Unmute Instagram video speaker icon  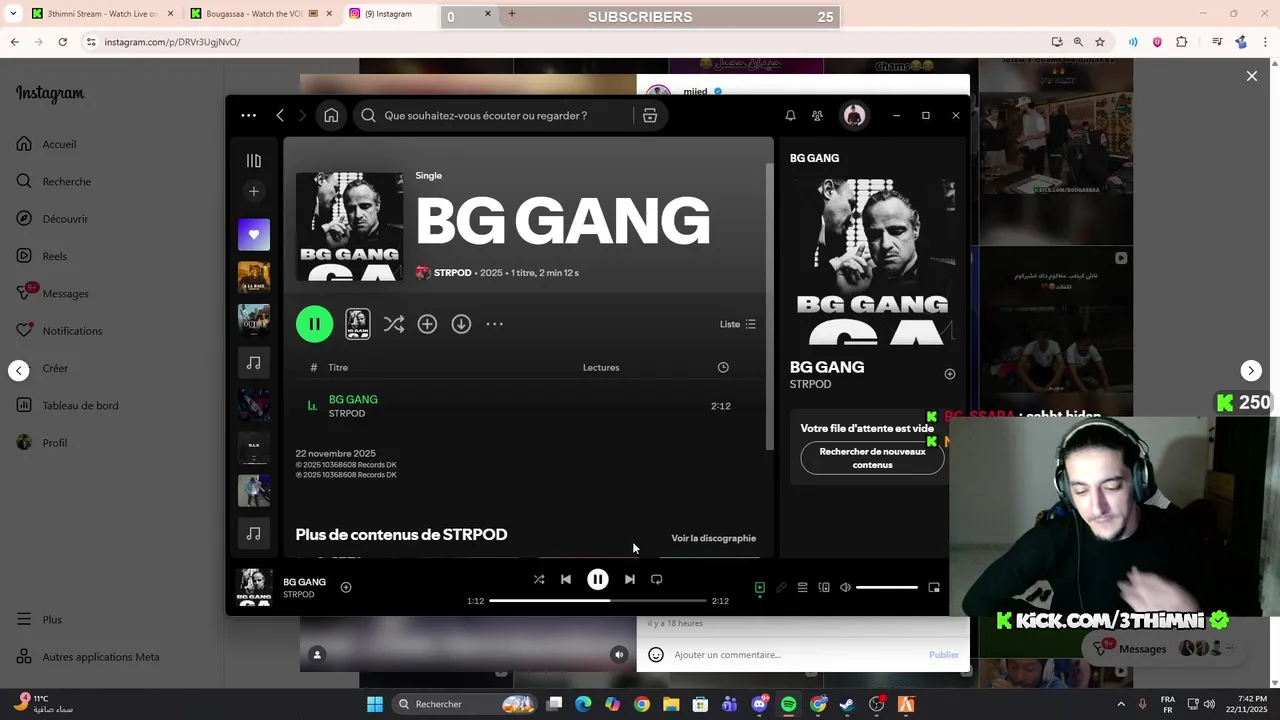click(619, 655)
